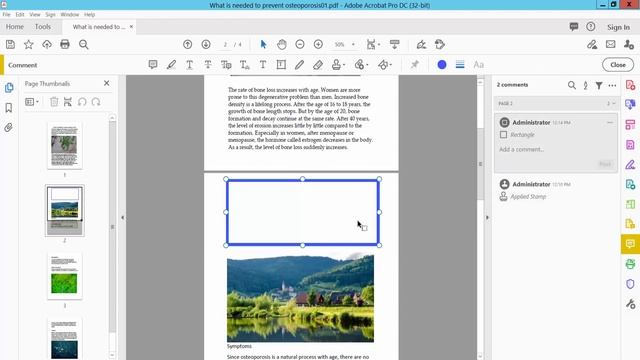The width and height of the screenshot is (640, 360).
Task: Select the arrow Selection tool
Action: (263, 44)
